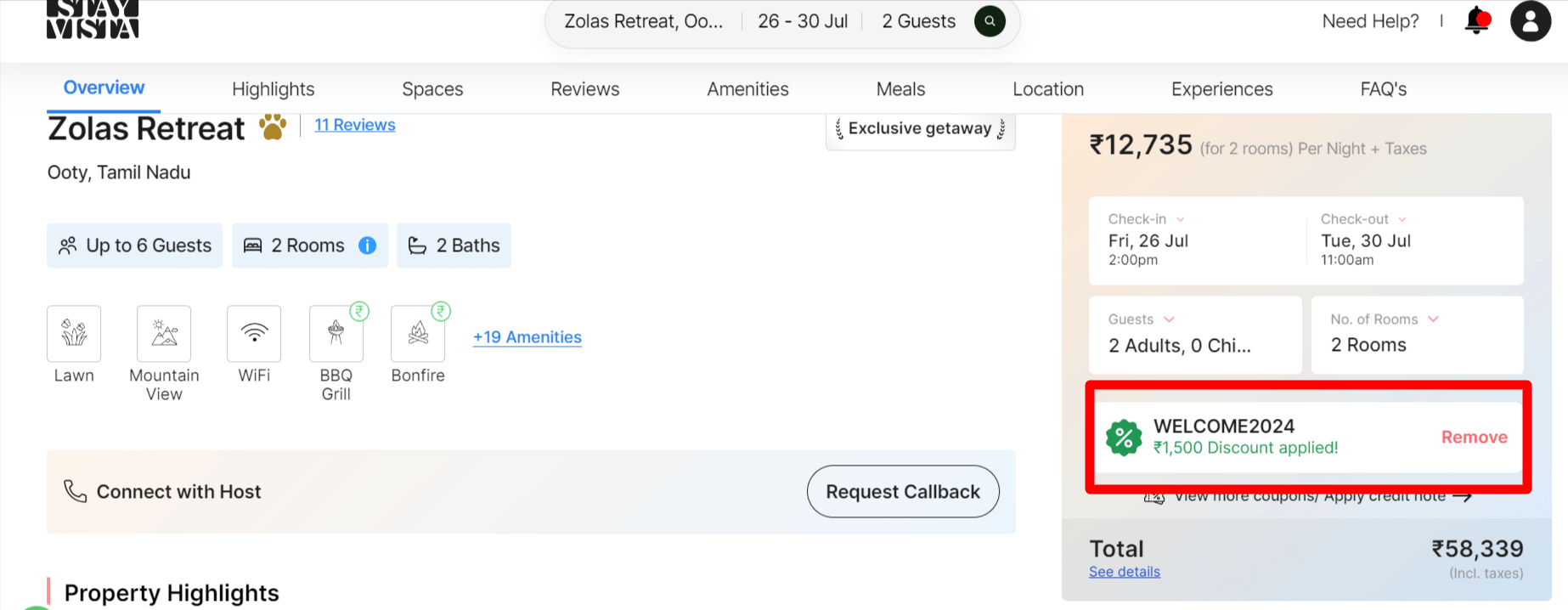Click the Lawn amenity icon
The height and width of the screenshot is (610, 1568).
tap(74, 334)
